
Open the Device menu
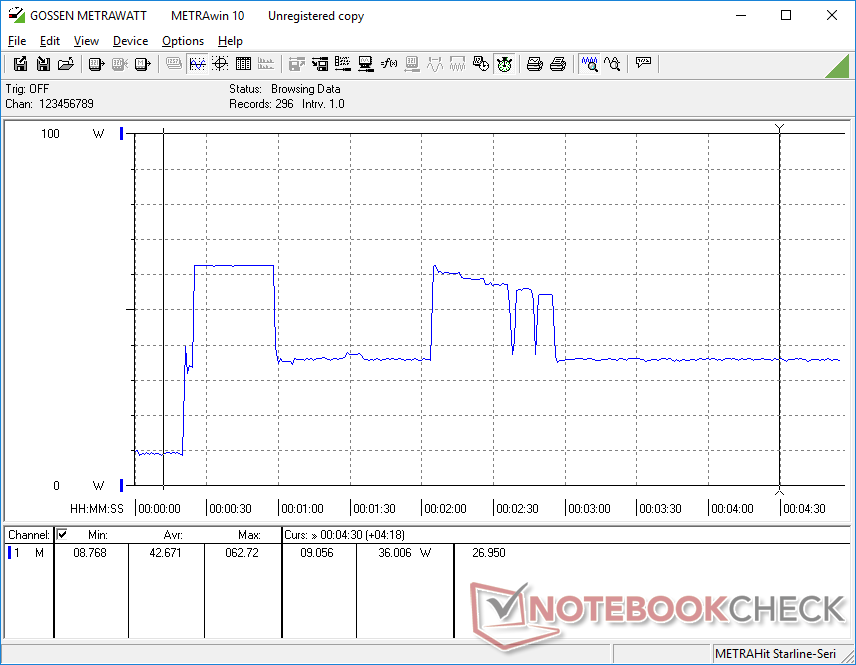(130, 41)
